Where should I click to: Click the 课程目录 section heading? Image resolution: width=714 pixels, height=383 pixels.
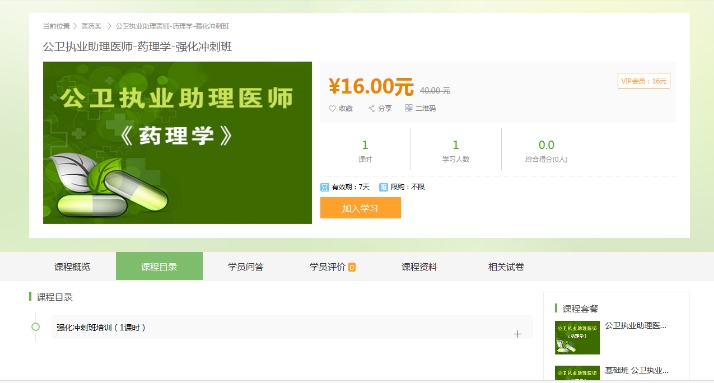(55, 297)
